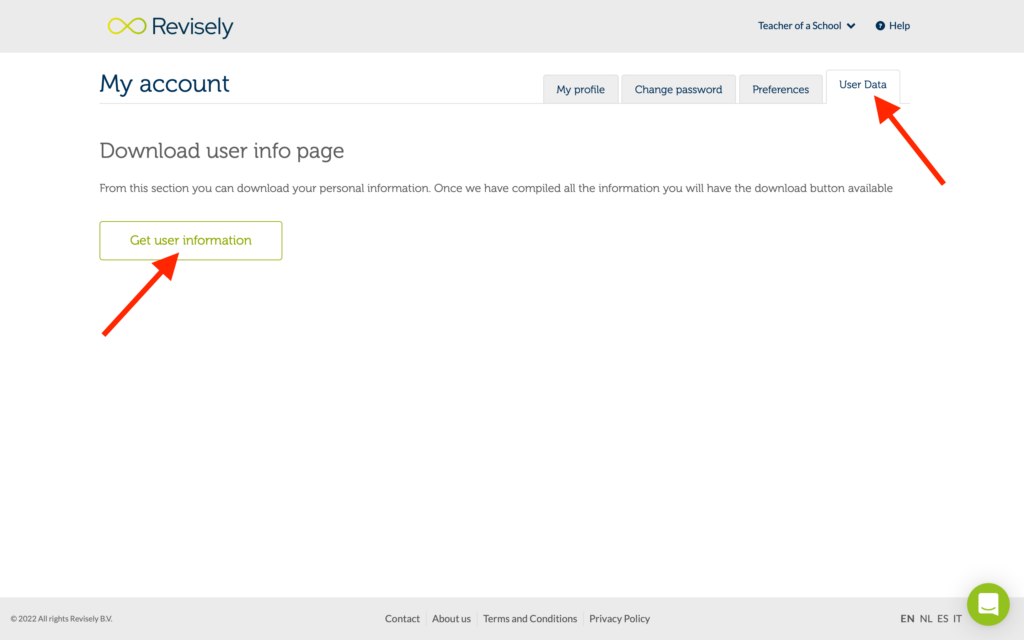Click the chevron beside Teacher of a School
Image resolution: width=1024 pixels, height=640 pixels.
(851, 25)
